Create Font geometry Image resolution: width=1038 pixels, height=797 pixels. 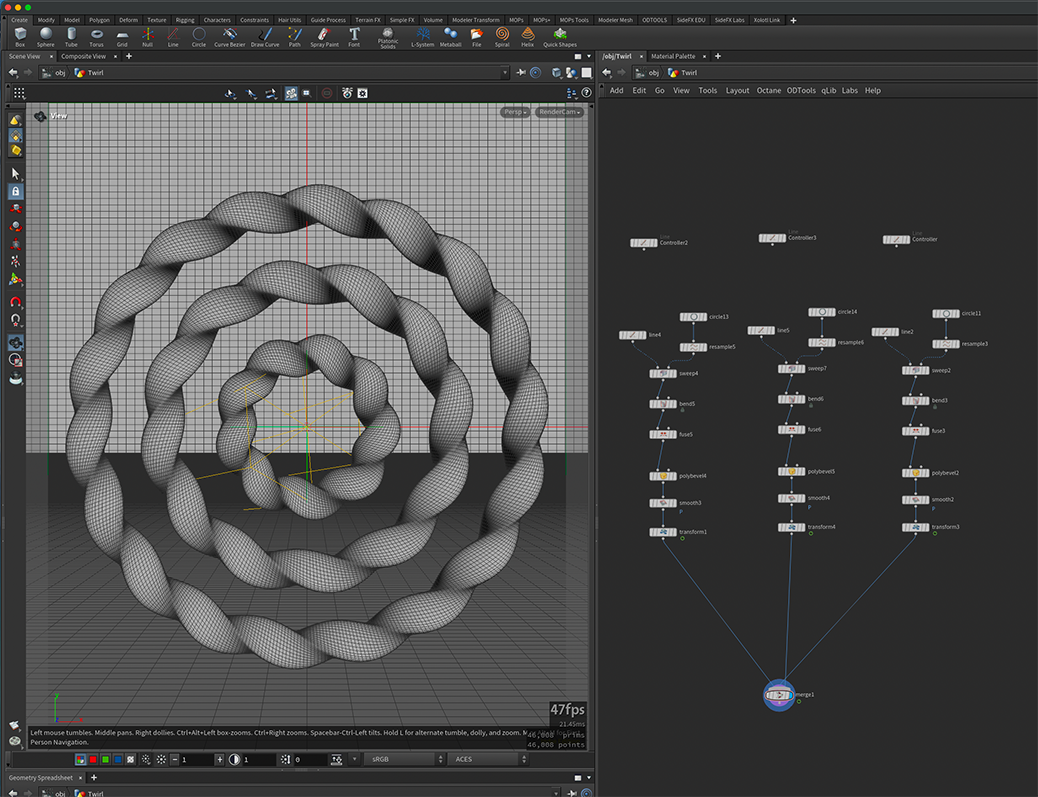pos(354,36)
